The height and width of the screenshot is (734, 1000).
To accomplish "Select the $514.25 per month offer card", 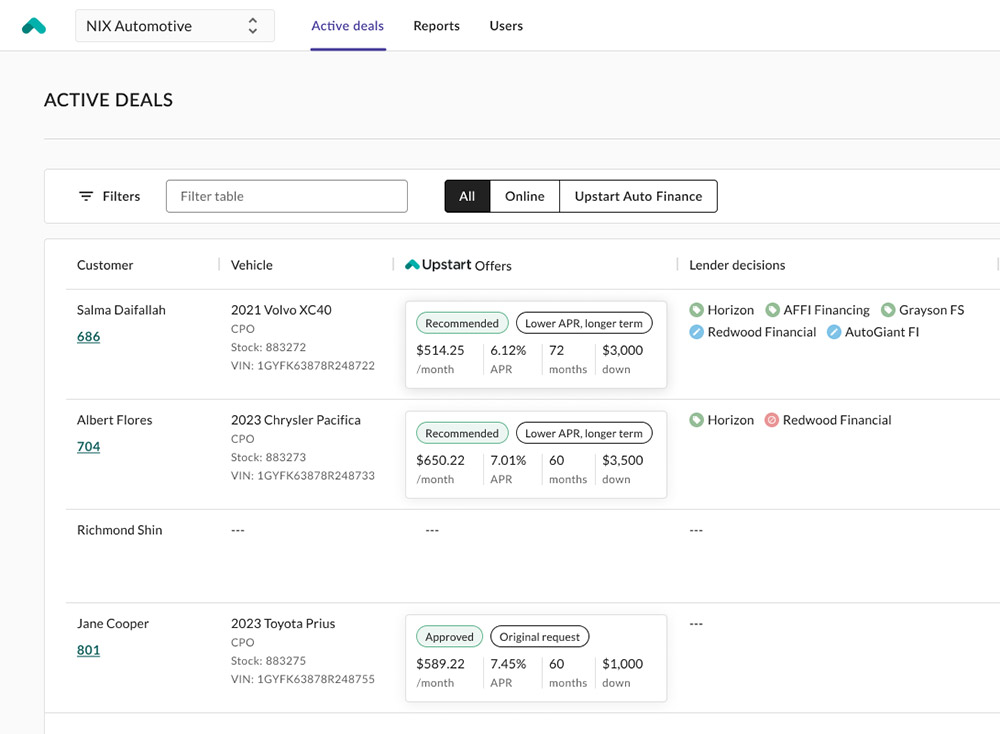I will click(536, 344).
